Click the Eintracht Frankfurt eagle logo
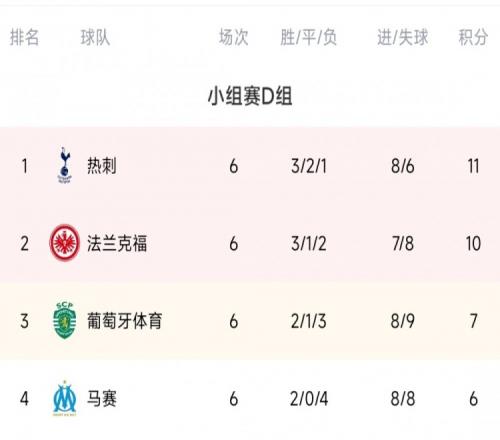 65,243
